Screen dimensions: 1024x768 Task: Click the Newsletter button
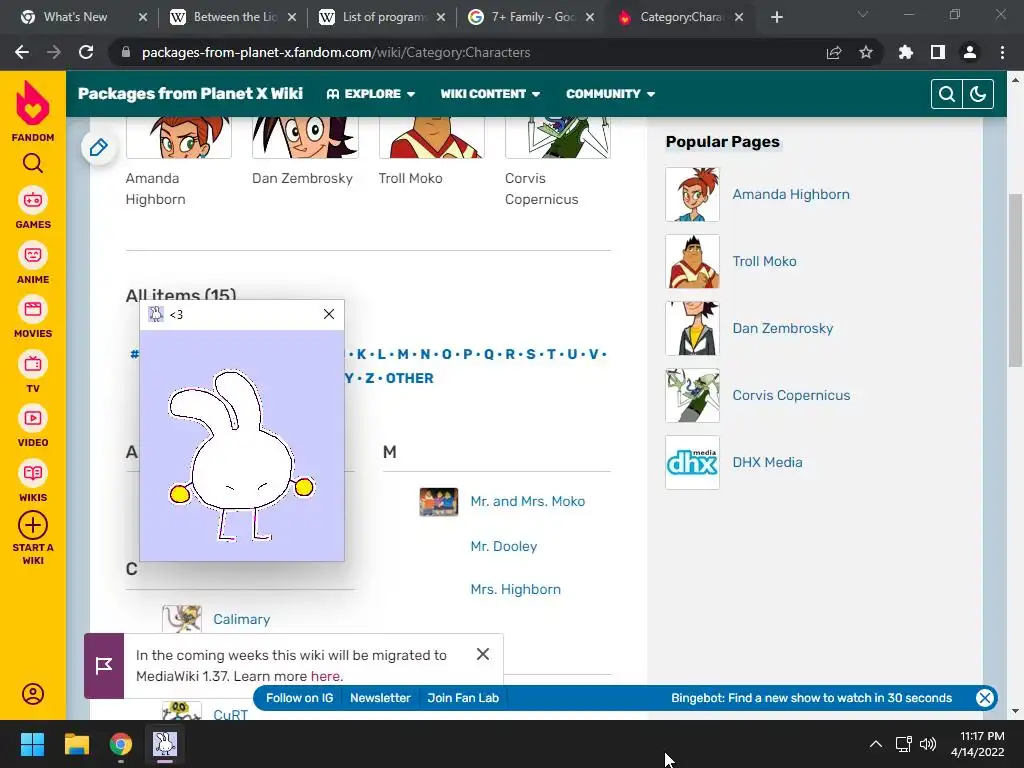380,697
